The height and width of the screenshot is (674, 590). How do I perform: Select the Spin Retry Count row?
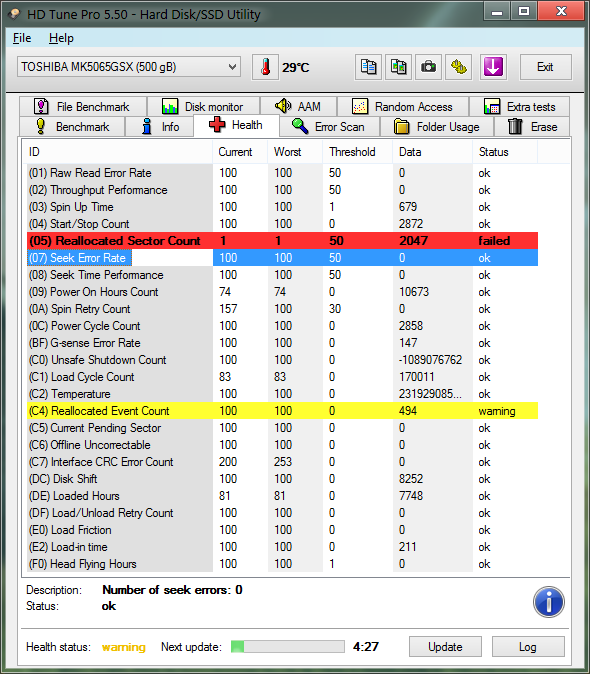pos(282,309)
